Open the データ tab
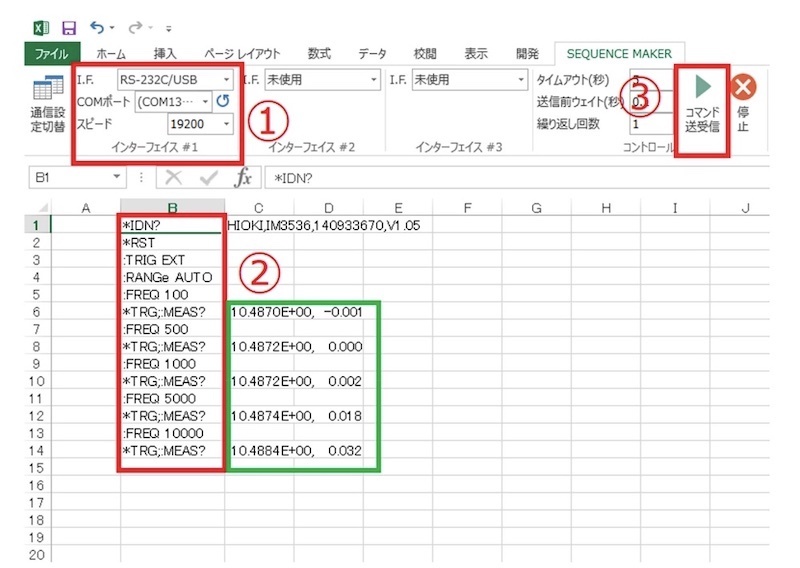 [372, 54]
